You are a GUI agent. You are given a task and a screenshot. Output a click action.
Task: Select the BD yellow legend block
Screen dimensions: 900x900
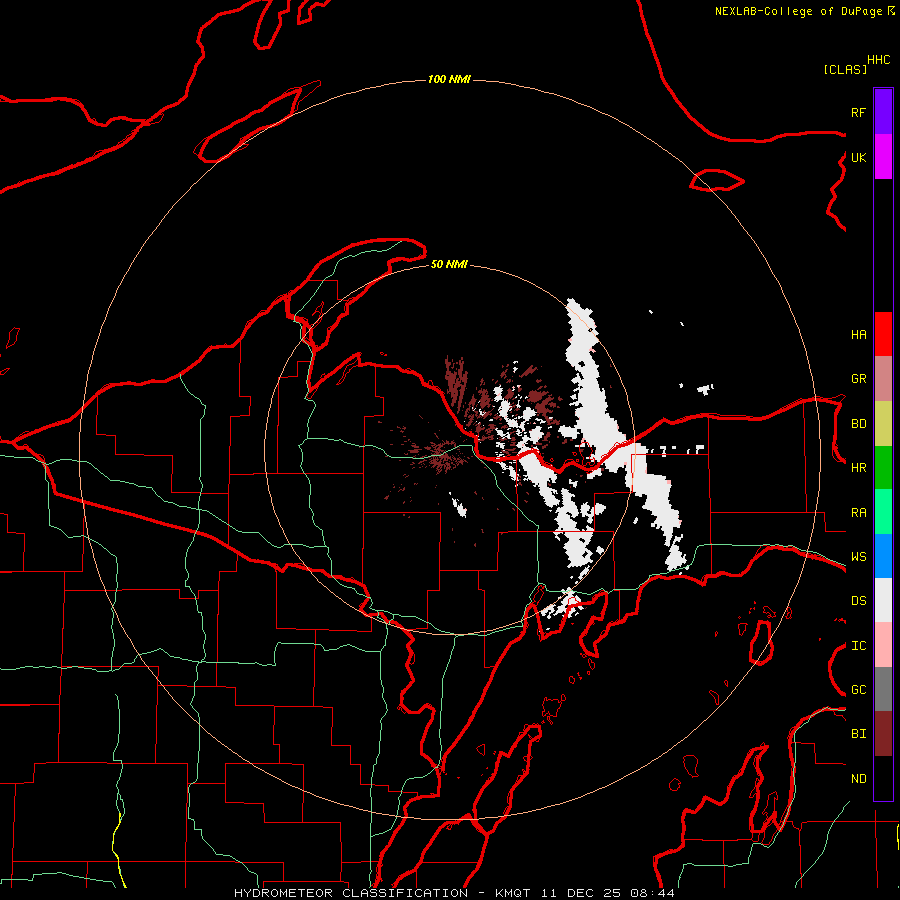tap(883, 423)
